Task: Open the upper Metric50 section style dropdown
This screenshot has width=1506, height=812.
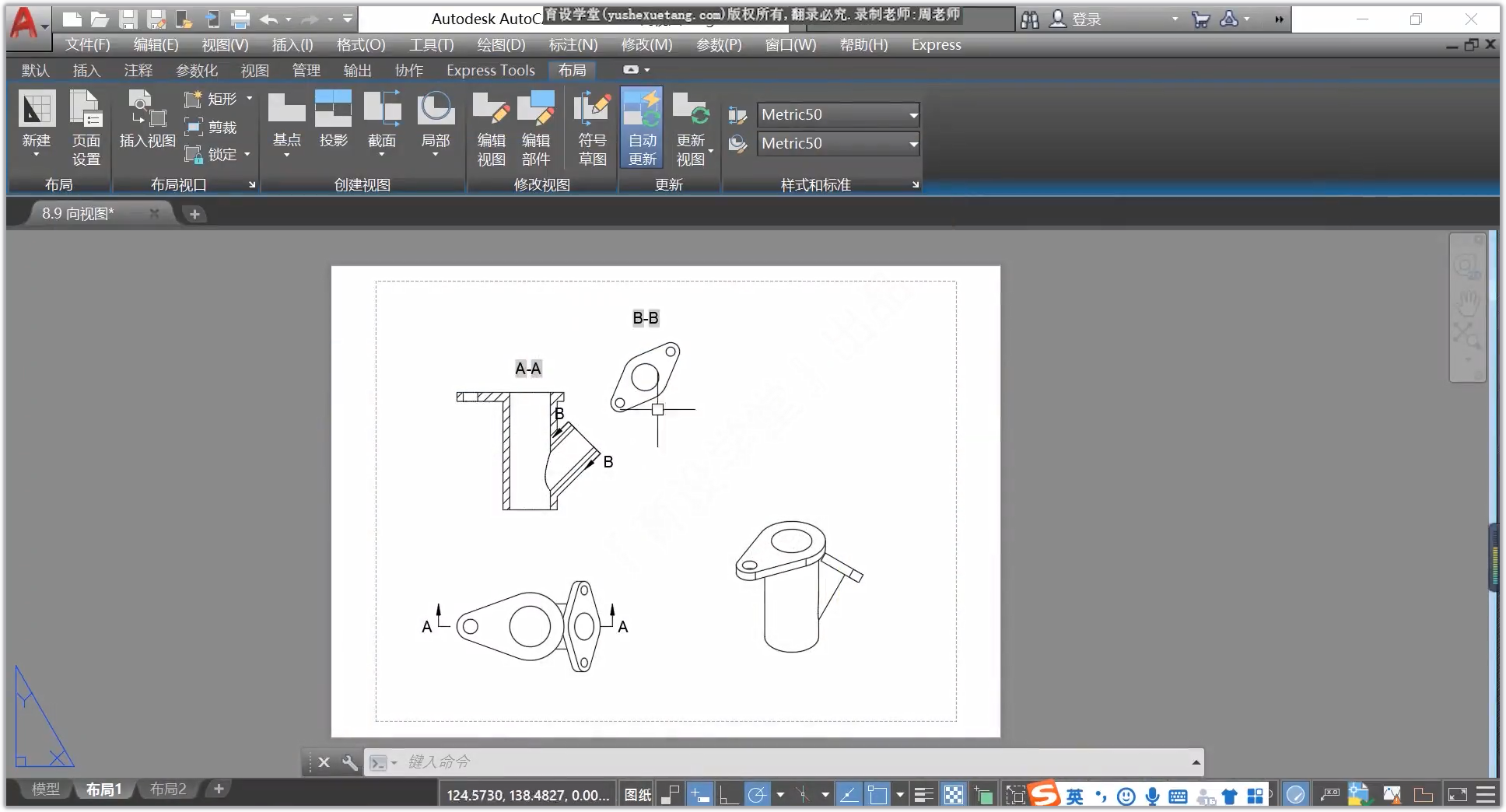Action: [x=839, y=115]
